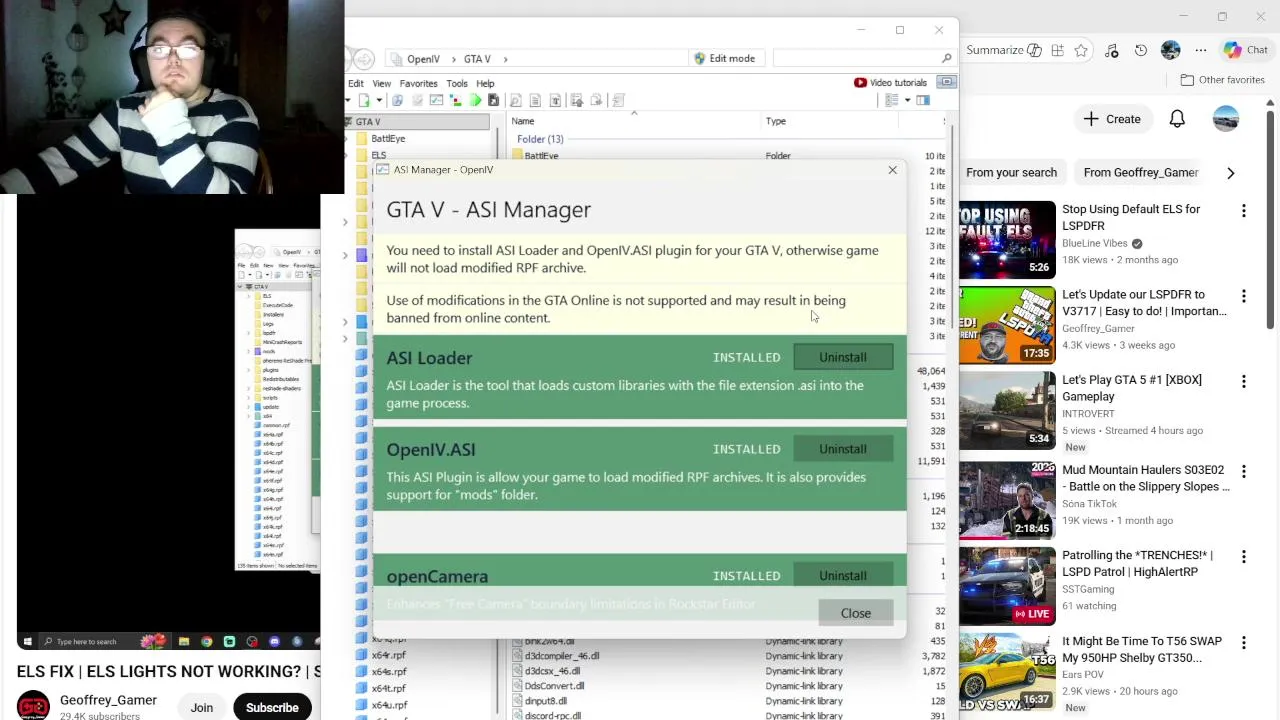This screenshot has width=1280, height=720.
Task: Sort files by the Name column header
Action: [x=523, y=121]
